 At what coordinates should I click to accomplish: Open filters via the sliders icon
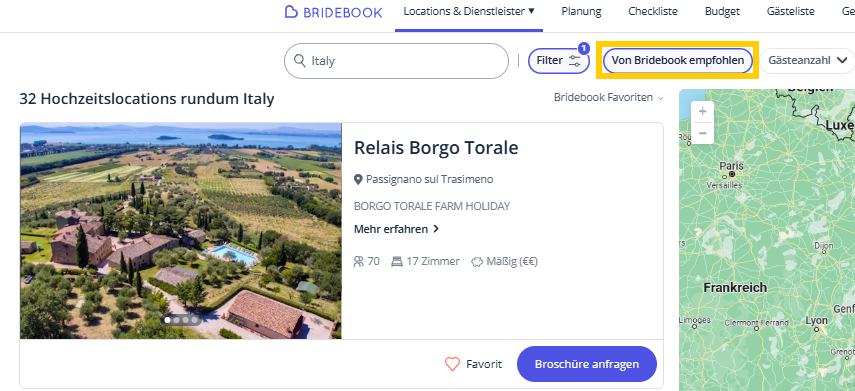(x=575, y=61)
